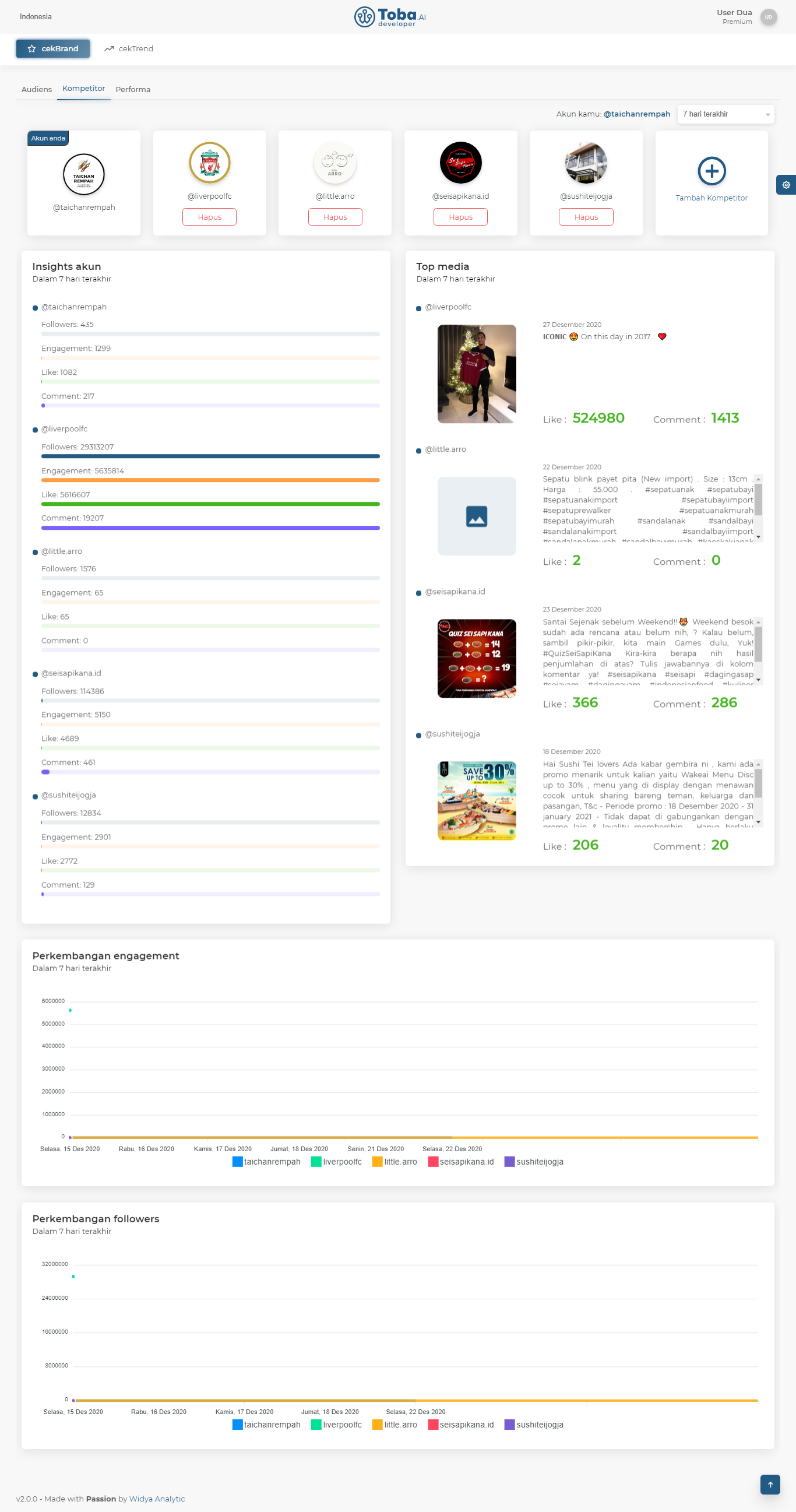Click 'Comment: 129' under sushiteijogja

coord(68,885)
